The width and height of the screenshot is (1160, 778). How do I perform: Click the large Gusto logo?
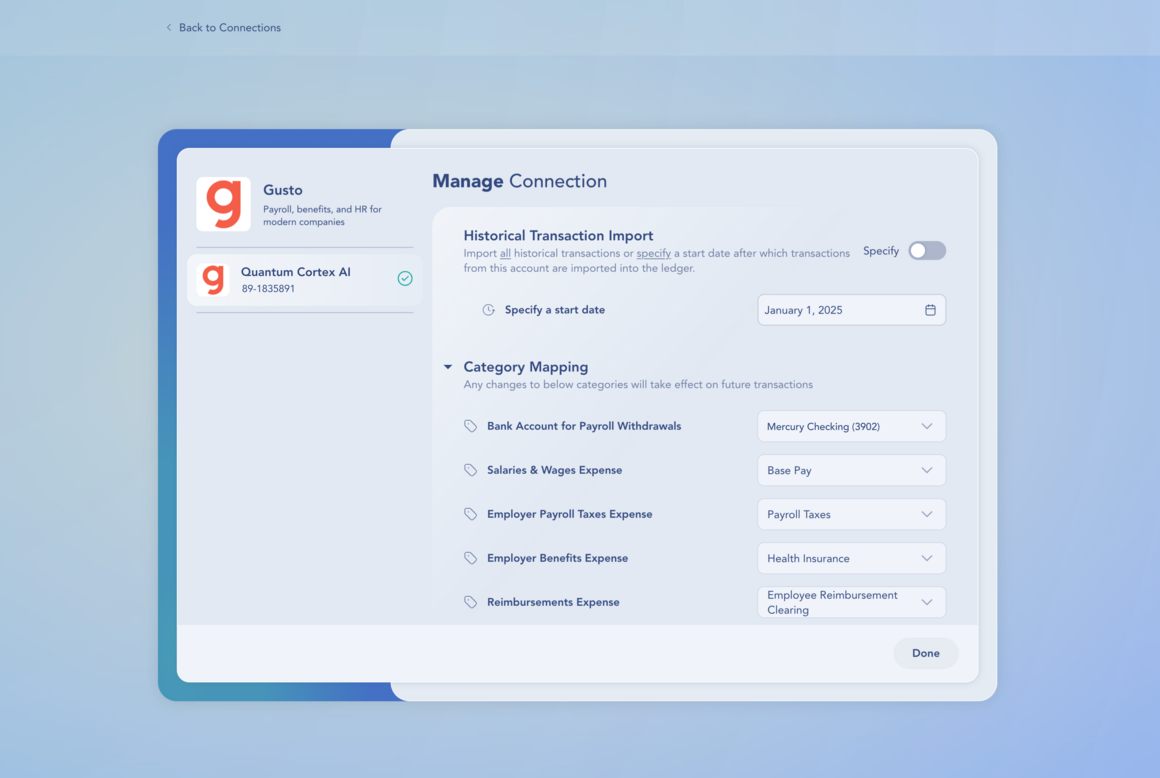click(x=223, y=204)
